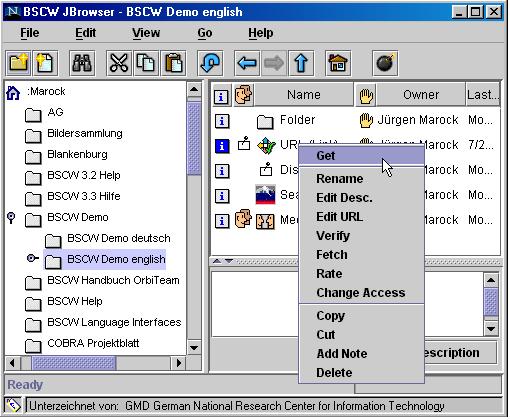Screen dimensions: 510x420
Task: Select the BSCW Demo deutsch folder
Action: click(x=108, y=239)
